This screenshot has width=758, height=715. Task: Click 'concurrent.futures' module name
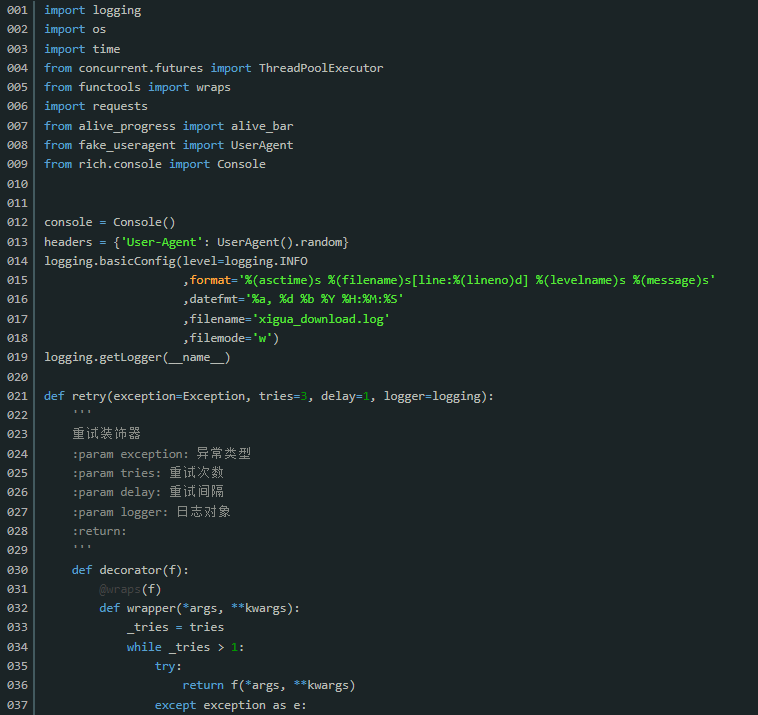(141, 68)
